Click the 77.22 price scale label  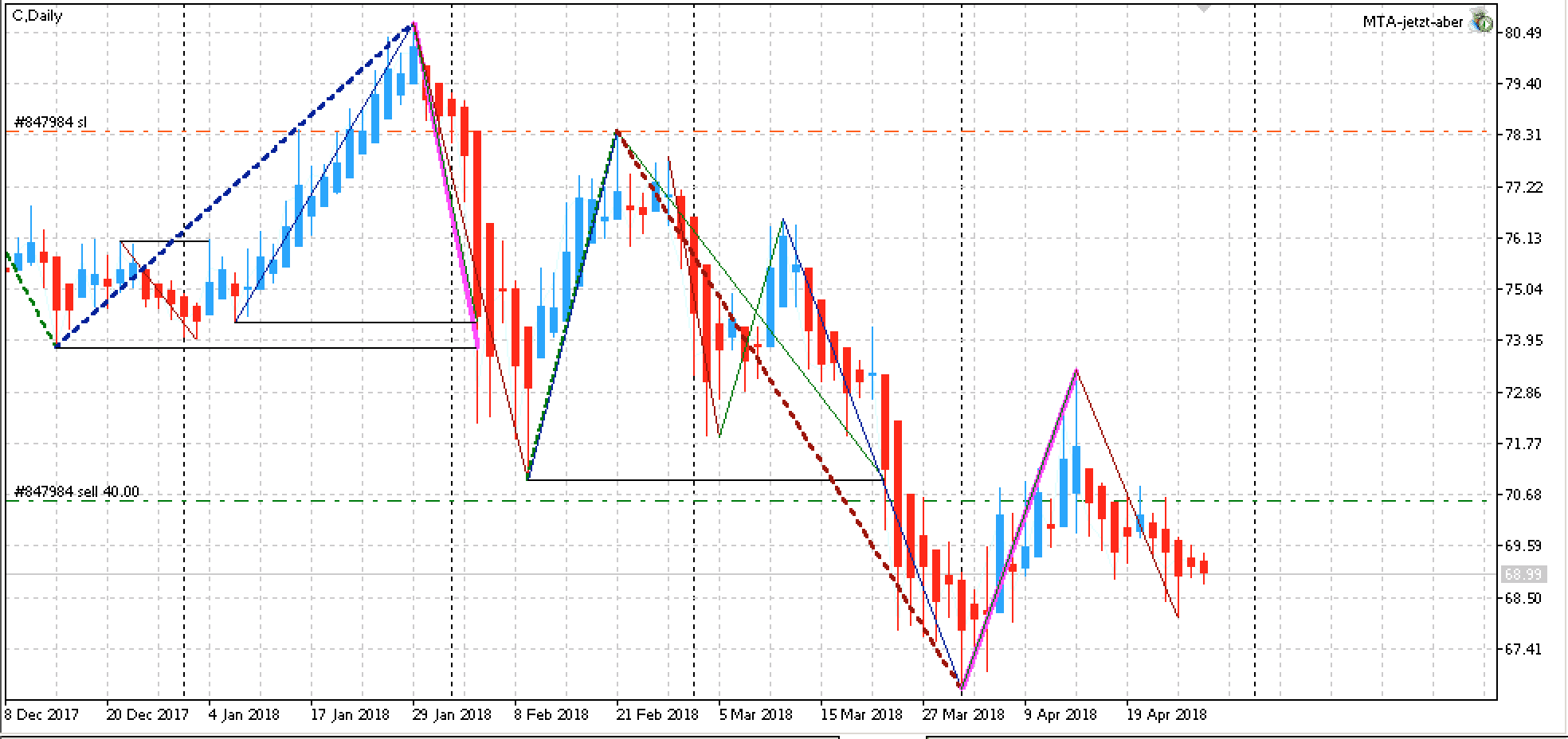pyautogui.click(x=1524, y=187)
